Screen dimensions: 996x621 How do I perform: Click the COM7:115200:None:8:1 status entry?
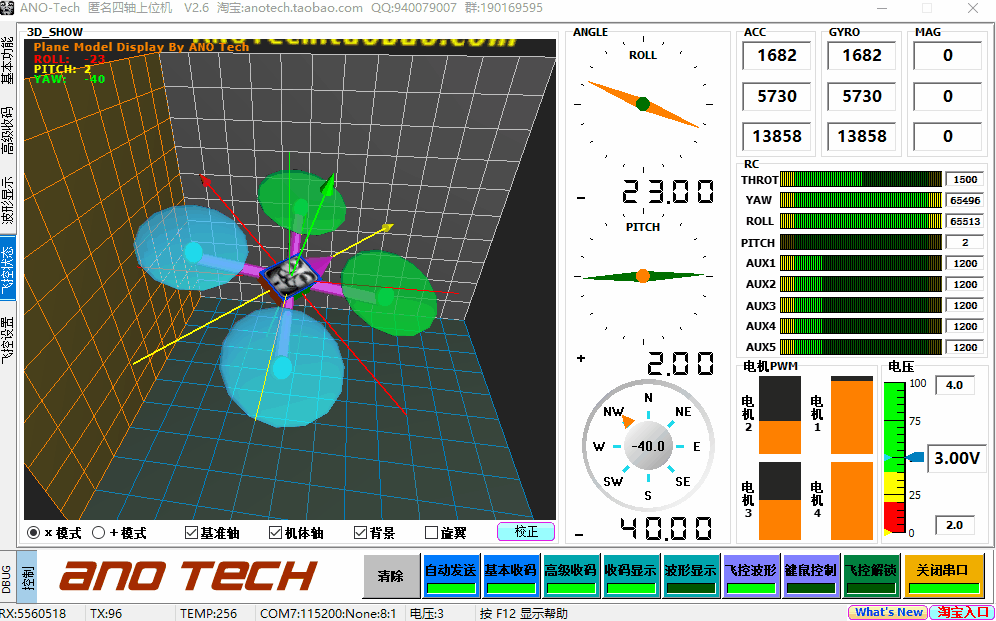(328, 613)
